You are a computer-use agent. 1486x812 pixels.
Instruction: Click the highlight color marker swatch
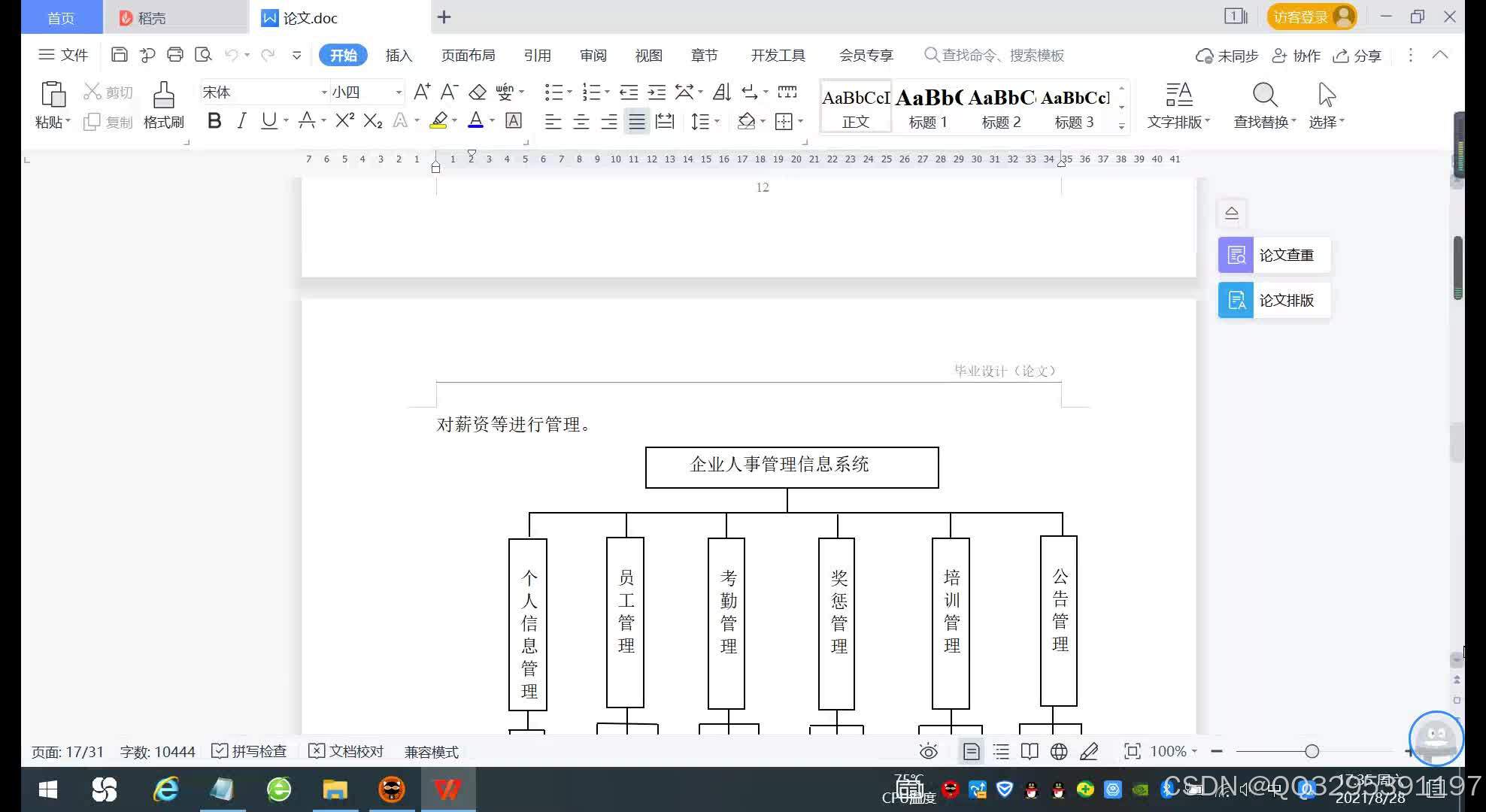point(438,121)
